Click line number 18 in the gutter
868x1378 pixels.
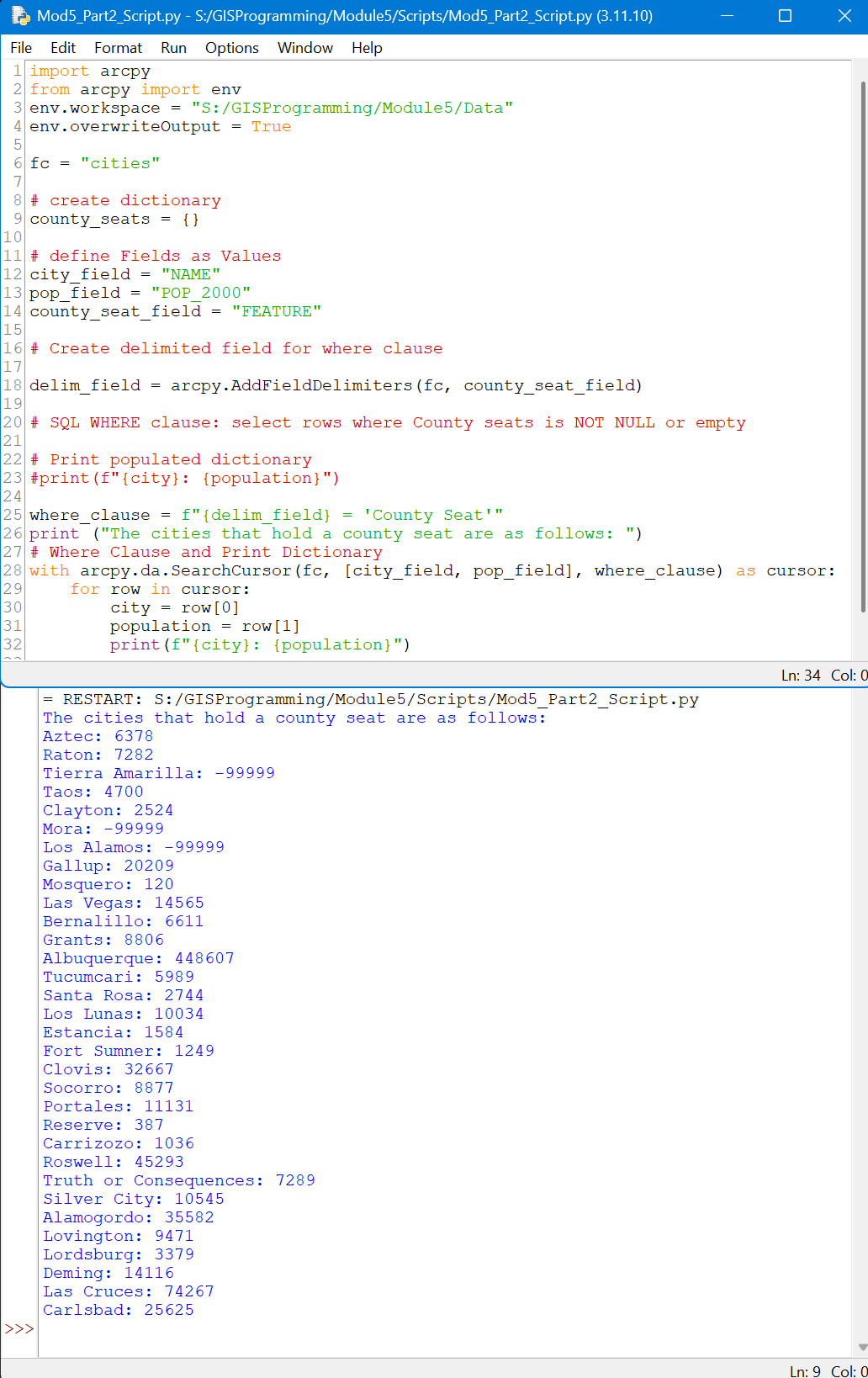click(x=13, y=385)
